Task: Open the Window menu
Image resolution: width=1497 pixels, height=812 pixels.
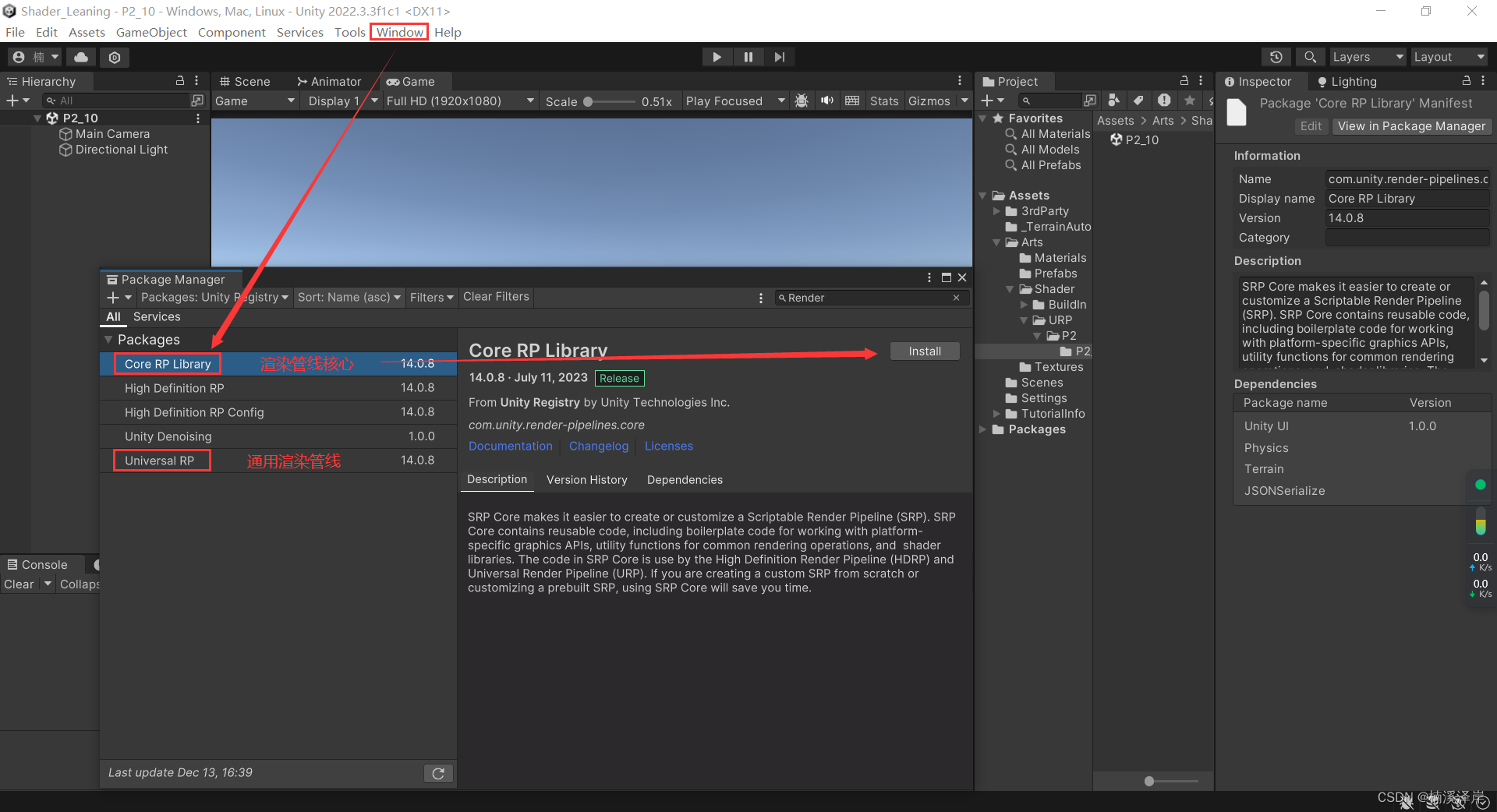Action: 399,32
